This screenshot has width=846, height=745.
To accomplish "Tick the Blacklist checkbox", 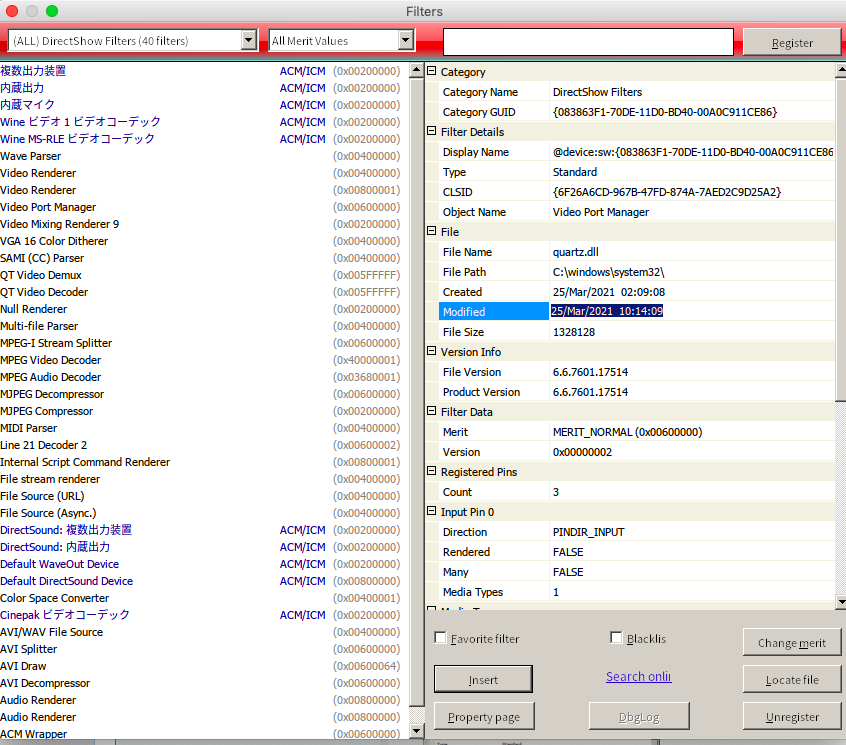I will pos(617,638).
